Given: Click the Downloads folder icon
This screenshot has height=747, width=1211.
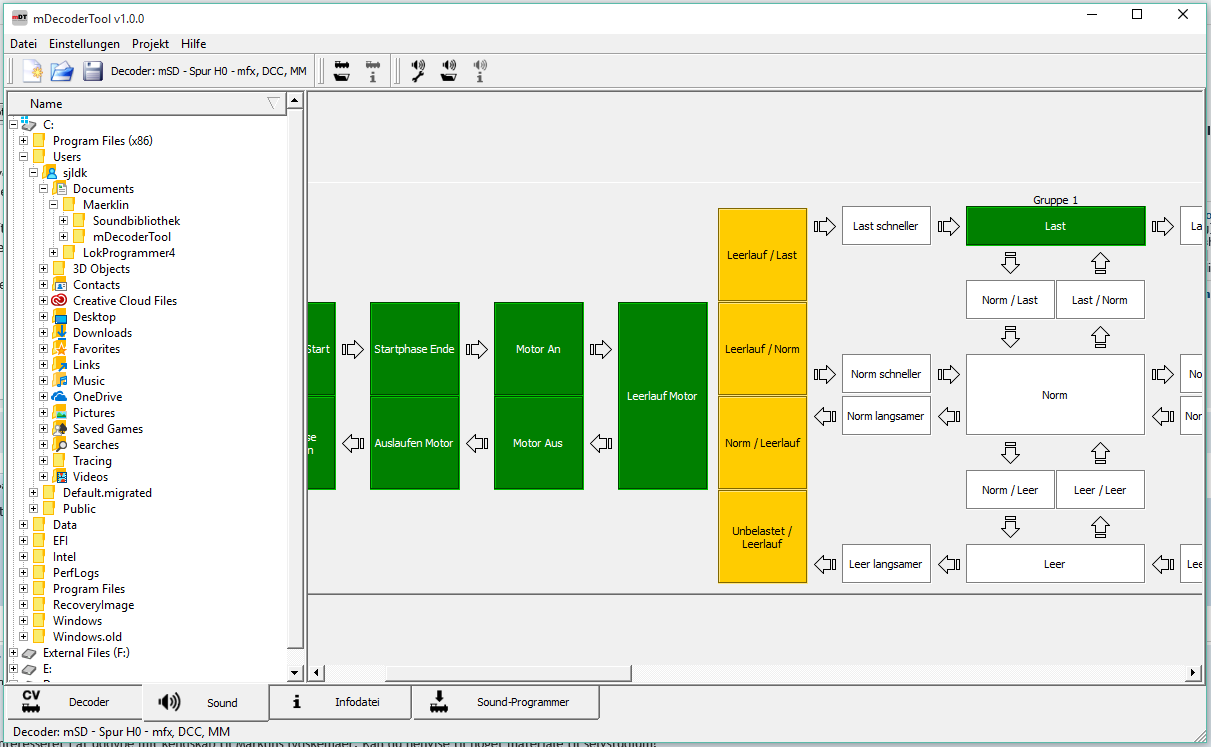Looking at the screenshot, I should [x=59, y=333].
